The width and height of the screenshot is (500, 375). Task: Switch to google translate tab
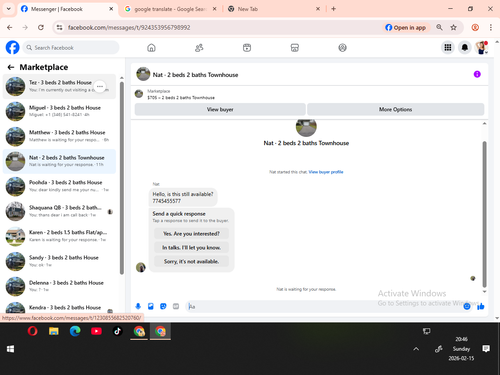coord(170,9)
